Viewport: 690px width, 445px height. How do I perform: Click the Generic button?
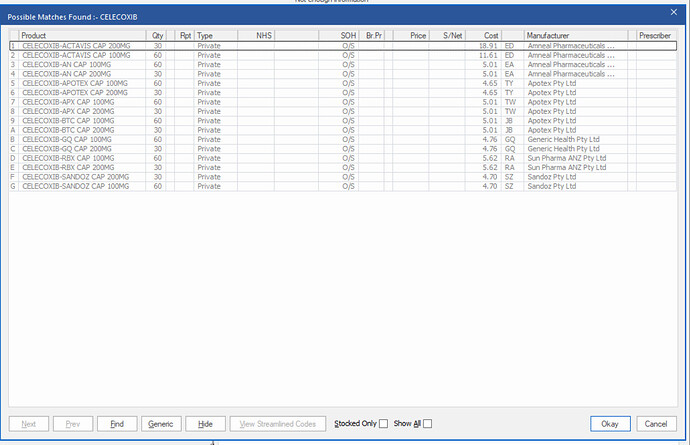pyautogui.click(x=161, y=424)
